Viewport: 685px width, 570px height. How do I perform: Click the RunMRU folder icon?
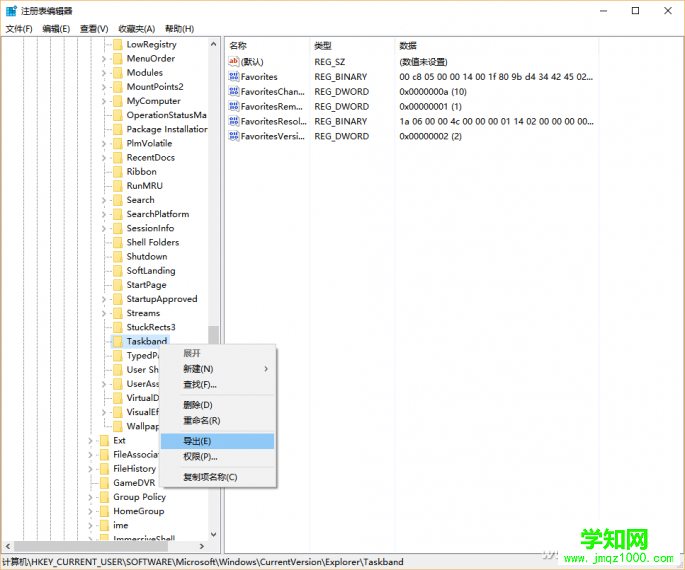click(x=118, y=186)
